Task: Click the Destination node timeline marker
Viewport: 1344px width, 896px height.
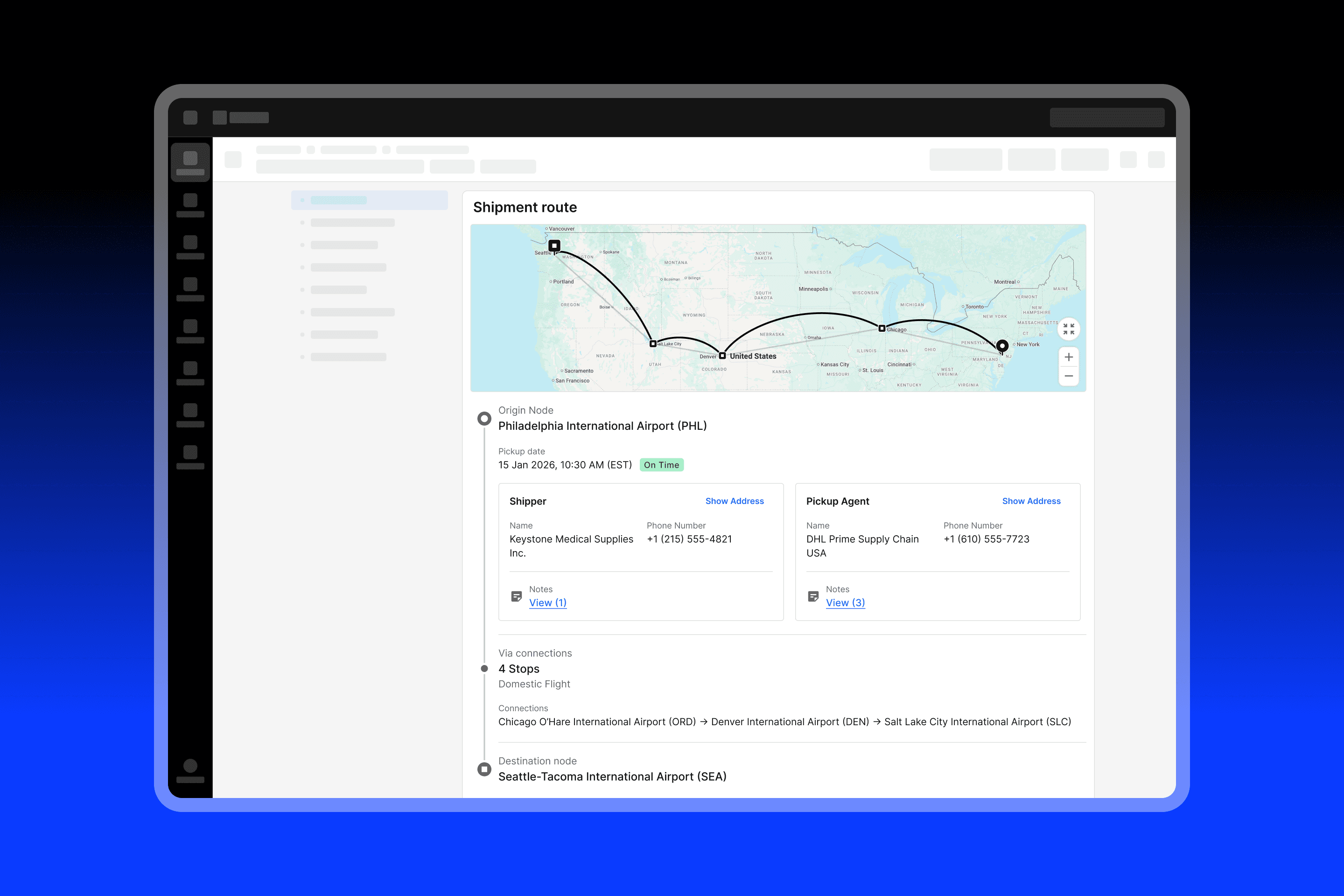Action: coord(484,769)
